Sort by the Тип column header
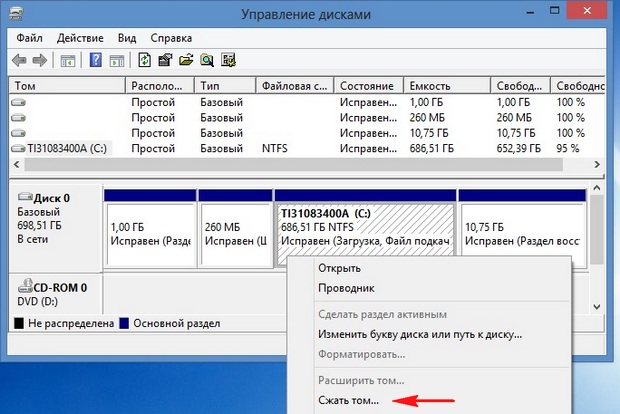The height and width of the screenshot is (414, 620). (225, 86)
